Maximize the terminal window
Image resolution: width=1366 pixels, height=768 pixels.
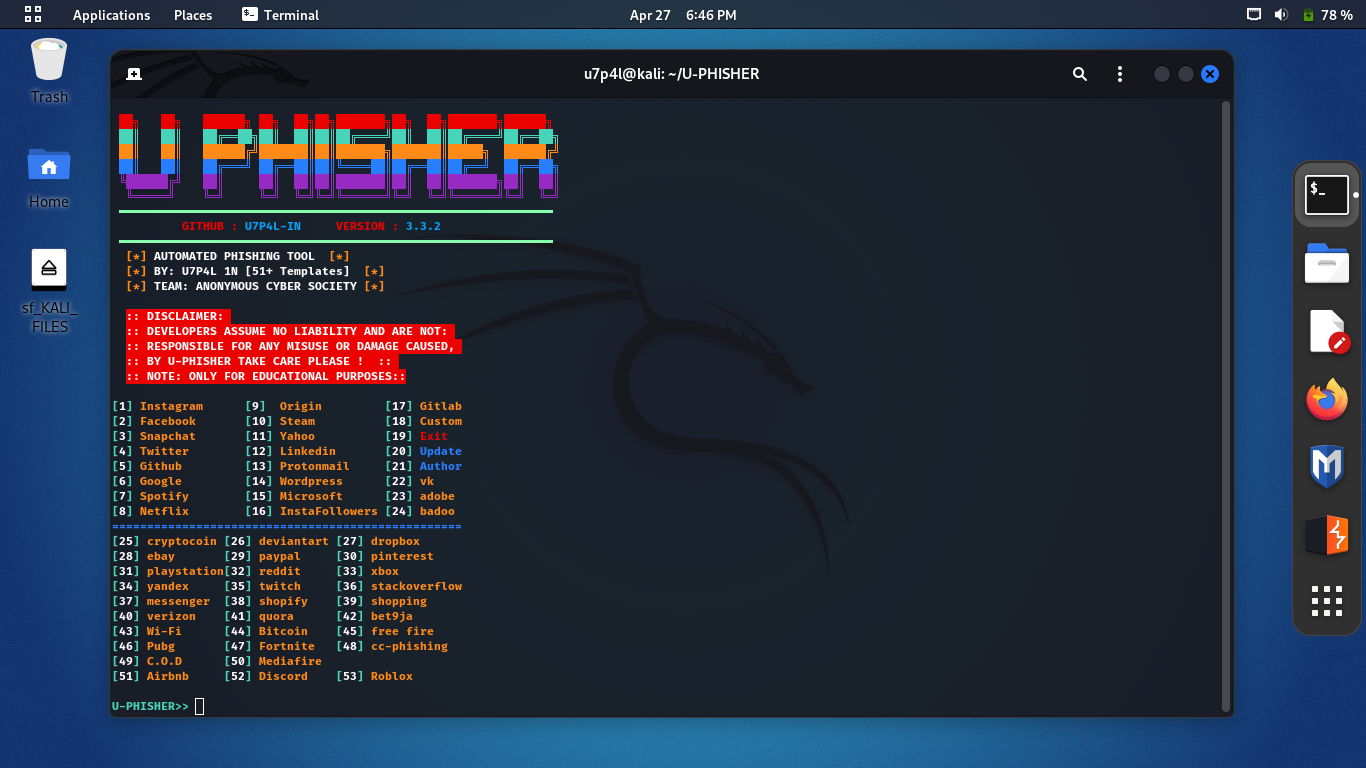click(1185, 74)
